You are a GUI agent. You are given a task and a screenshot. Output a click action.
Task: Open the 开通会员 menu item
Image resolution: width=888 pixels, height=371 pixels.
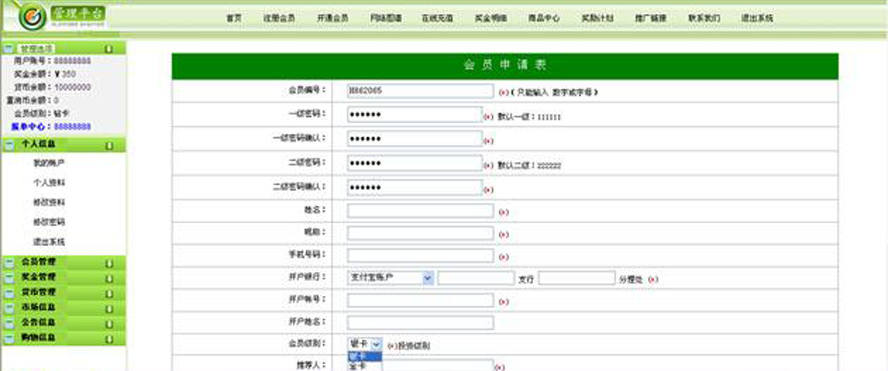[x=332, y=18]
